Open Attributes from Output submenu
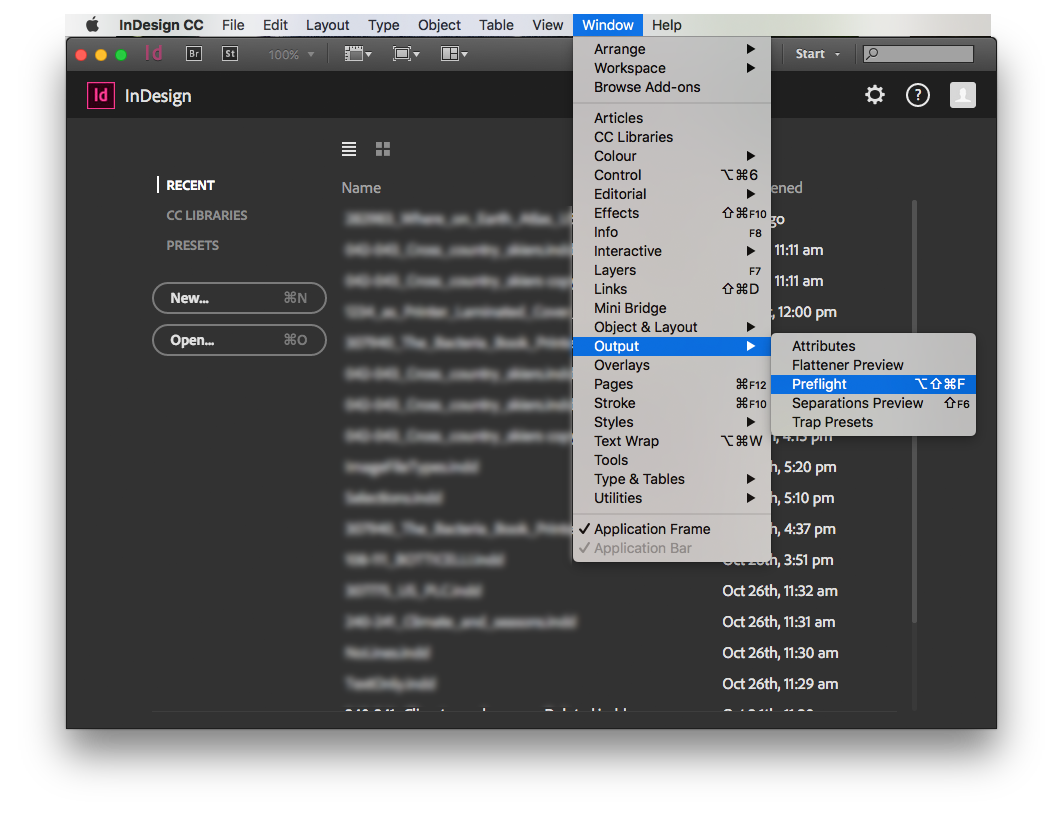This screenshot has width=1063, height=819. coord(873,346)
